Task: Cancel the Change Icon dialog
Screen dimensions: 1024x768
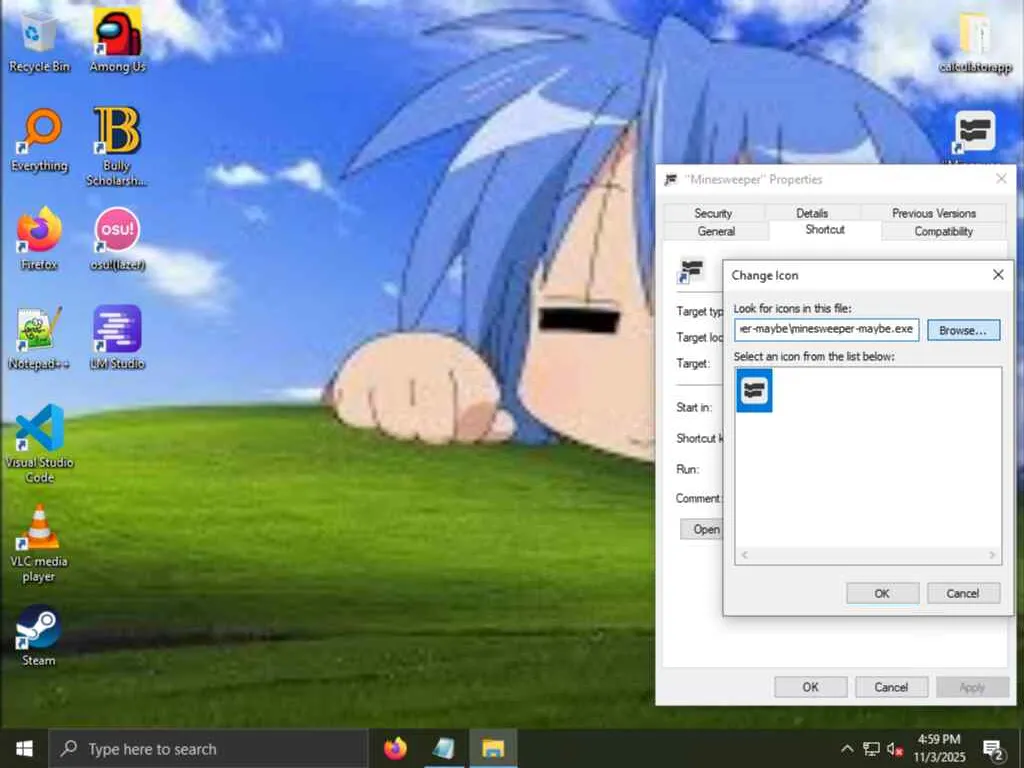Action: pos(963,593)
